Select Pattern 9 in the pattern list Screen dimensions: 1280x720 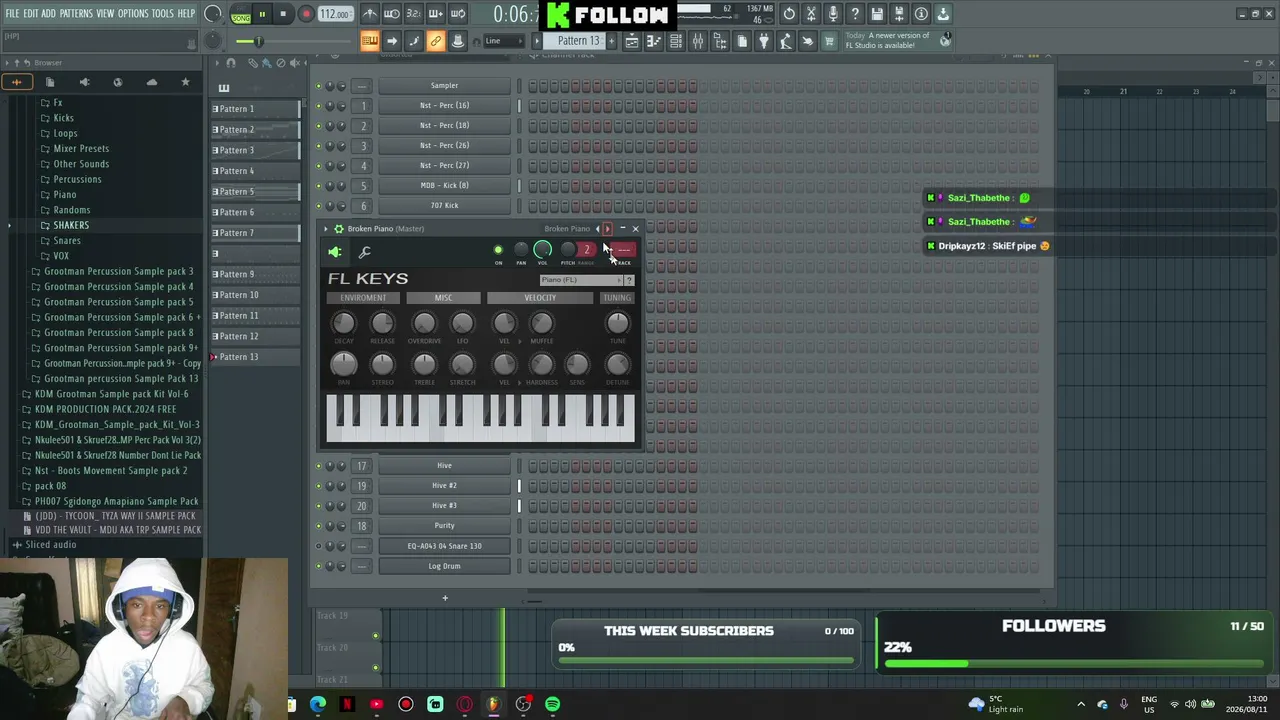255,274
